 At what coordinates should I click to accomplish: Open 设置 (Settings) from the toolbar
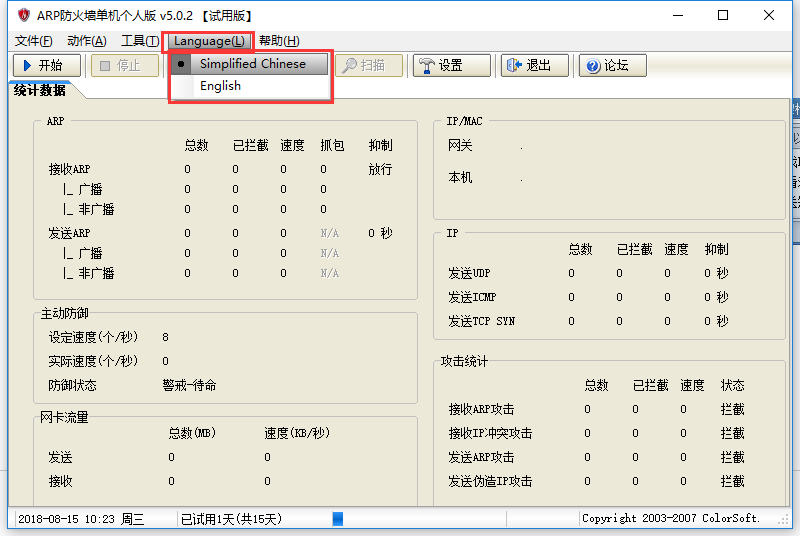coord(452,66)
